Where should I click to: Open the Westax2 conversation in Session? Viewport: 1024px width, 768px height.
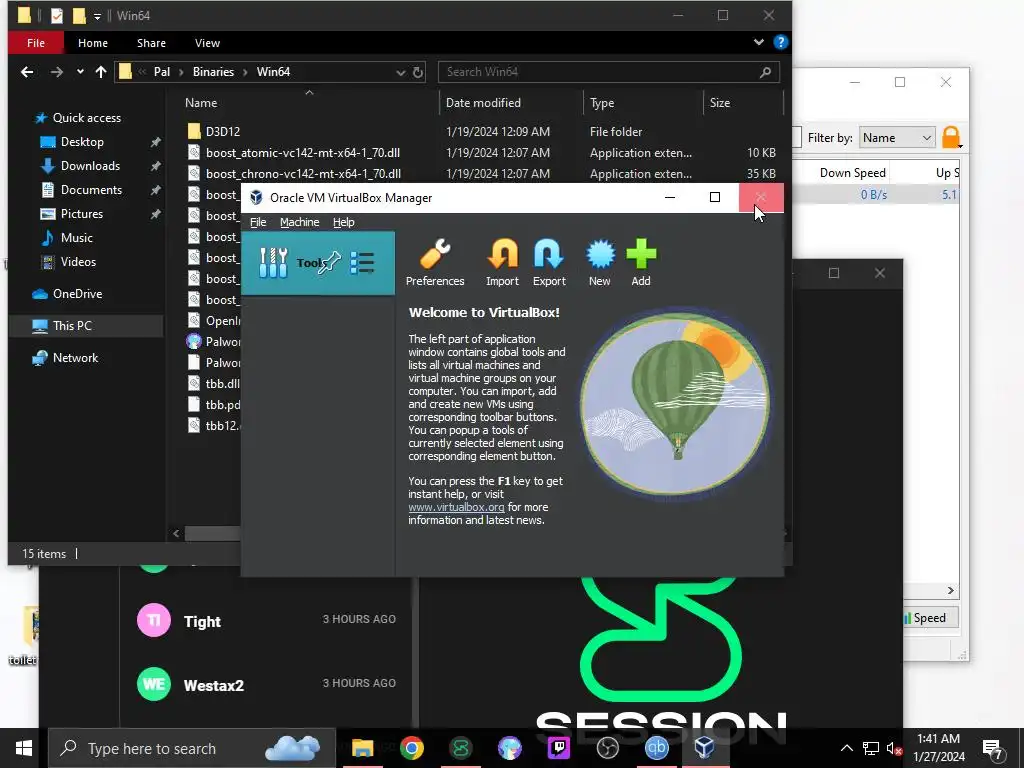pyautogui.click(x=266, y=684)
